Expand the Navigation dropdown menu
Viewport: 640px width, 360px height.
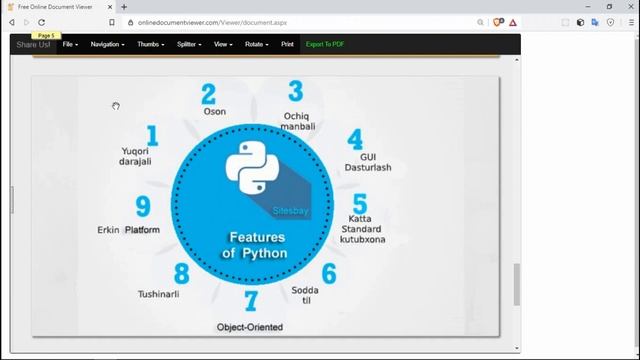(x=107, y=44)
